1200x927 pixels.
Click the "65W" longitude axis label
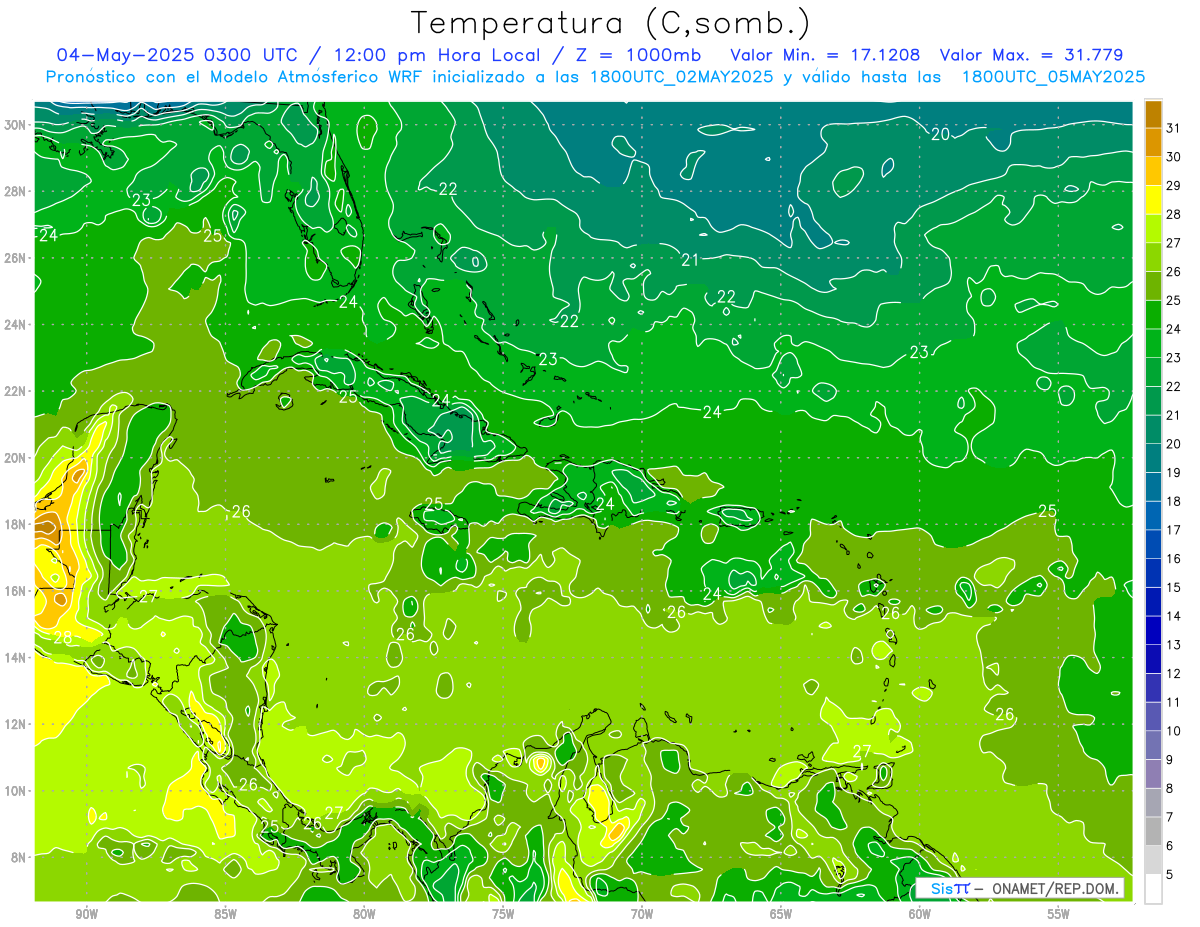click(x=781, y=914)
